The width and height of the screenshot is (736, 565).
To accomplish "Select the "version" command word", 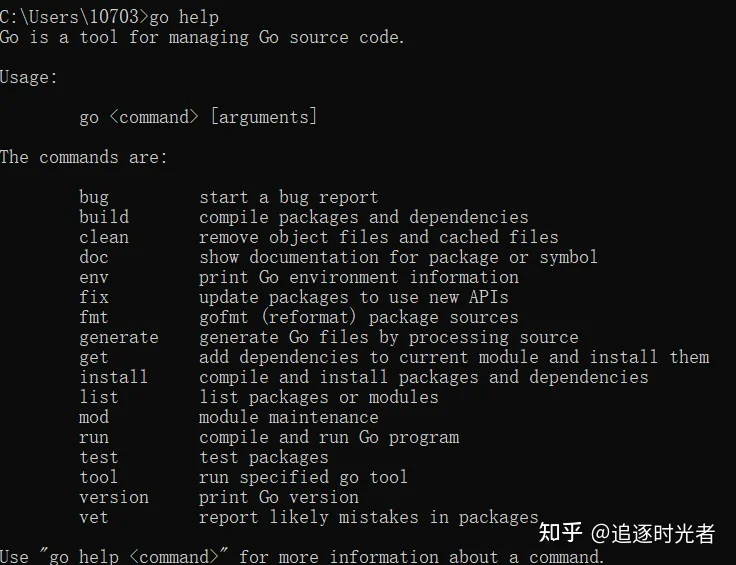I will 114,497.
